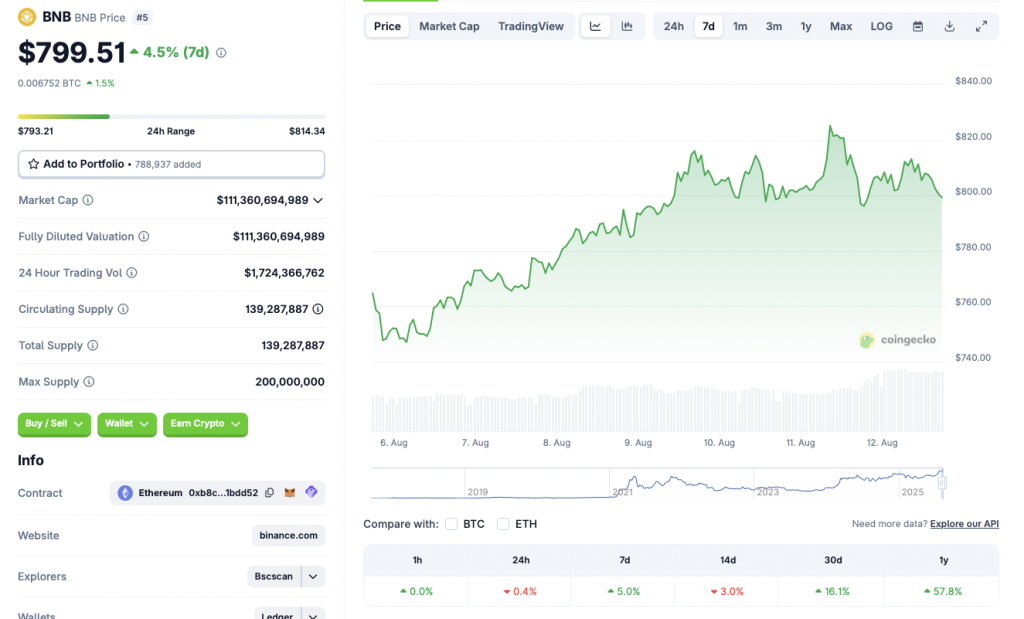Switch to the TradingView tab
The width and height of the screenshot is (1024, 619).
click(531, 26)
